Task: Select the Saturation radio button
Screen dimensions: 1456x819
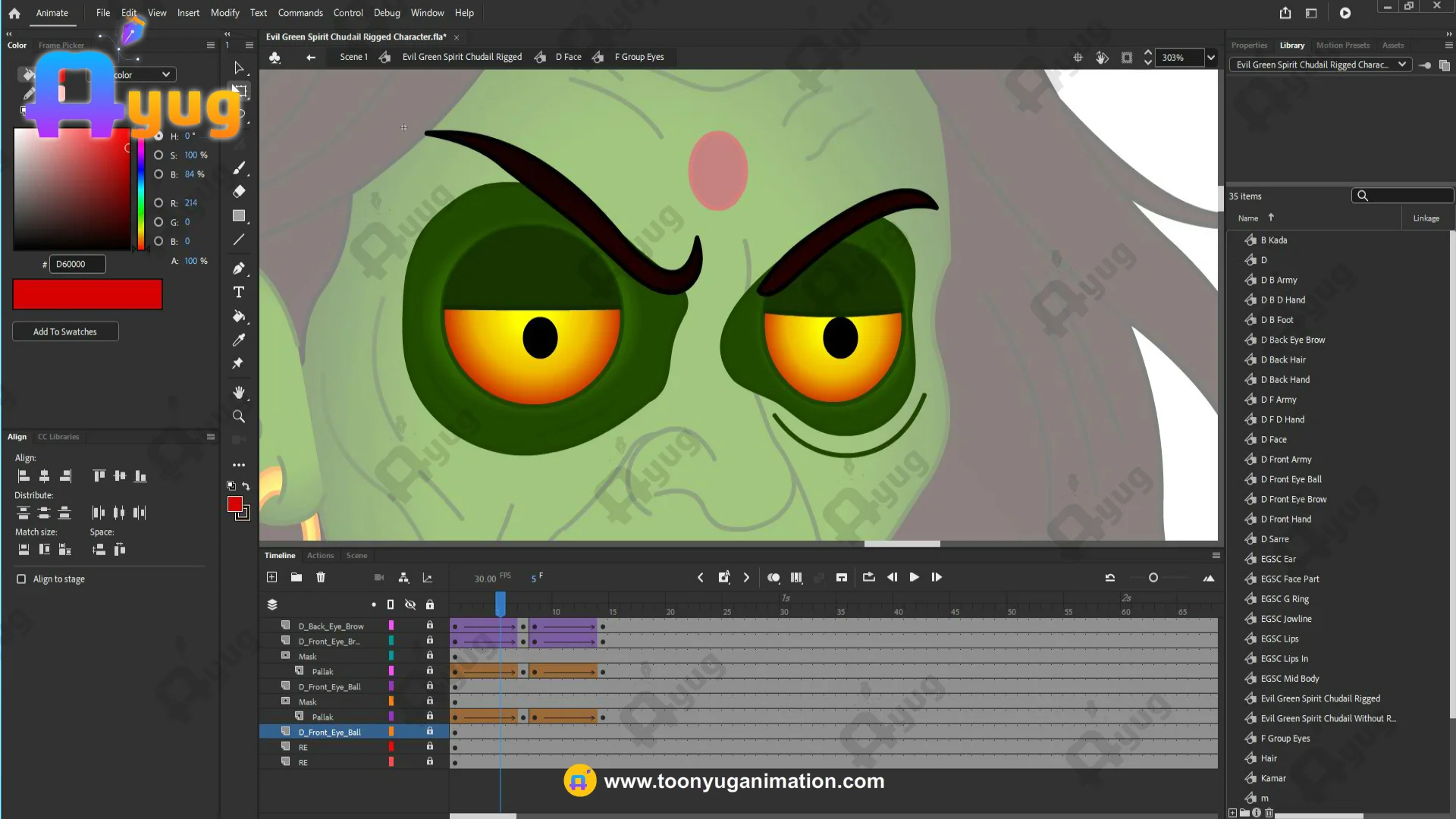Action: (x=158, y=155)
